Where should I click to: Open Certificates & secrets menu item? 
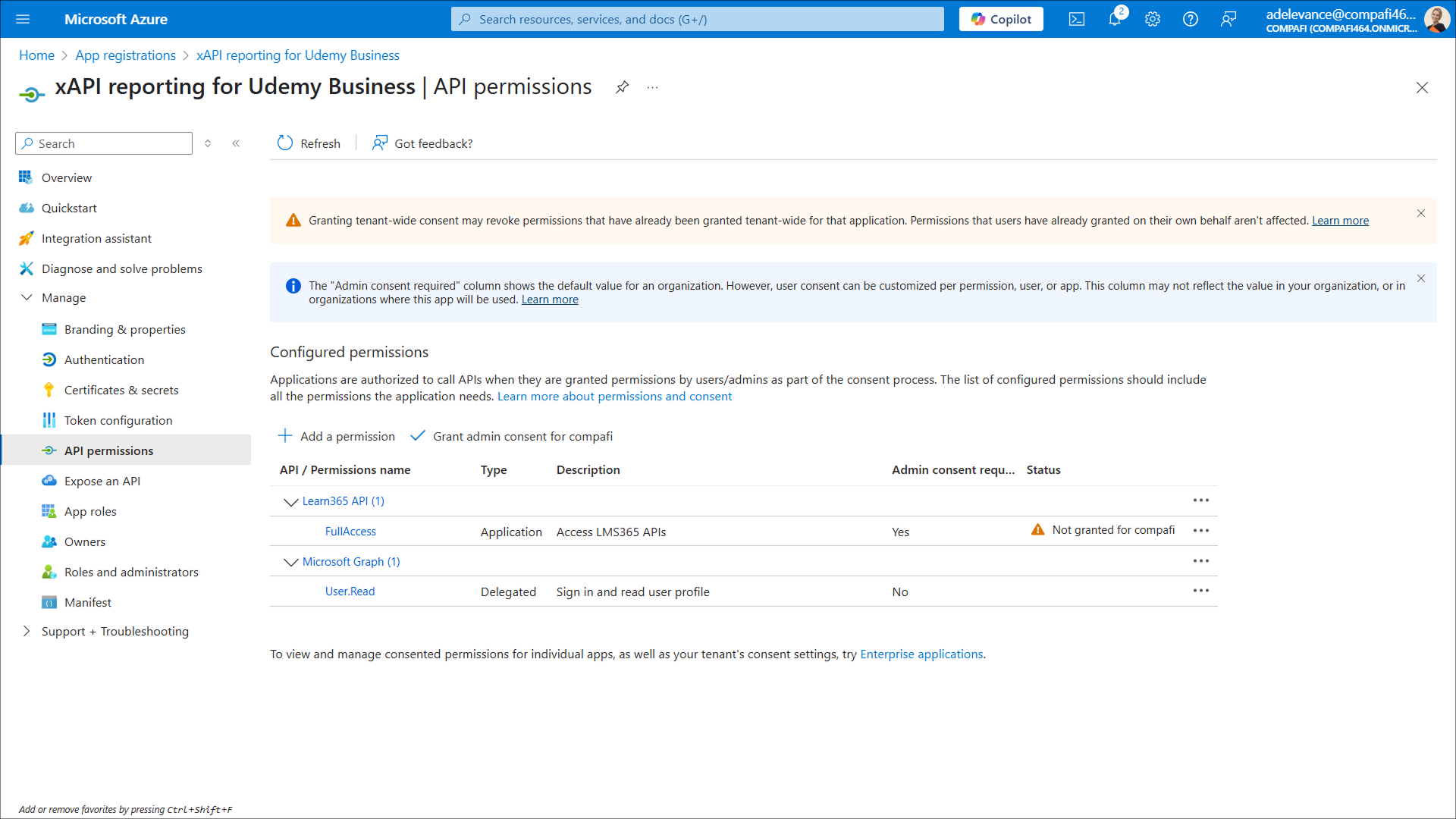(121, 390)
